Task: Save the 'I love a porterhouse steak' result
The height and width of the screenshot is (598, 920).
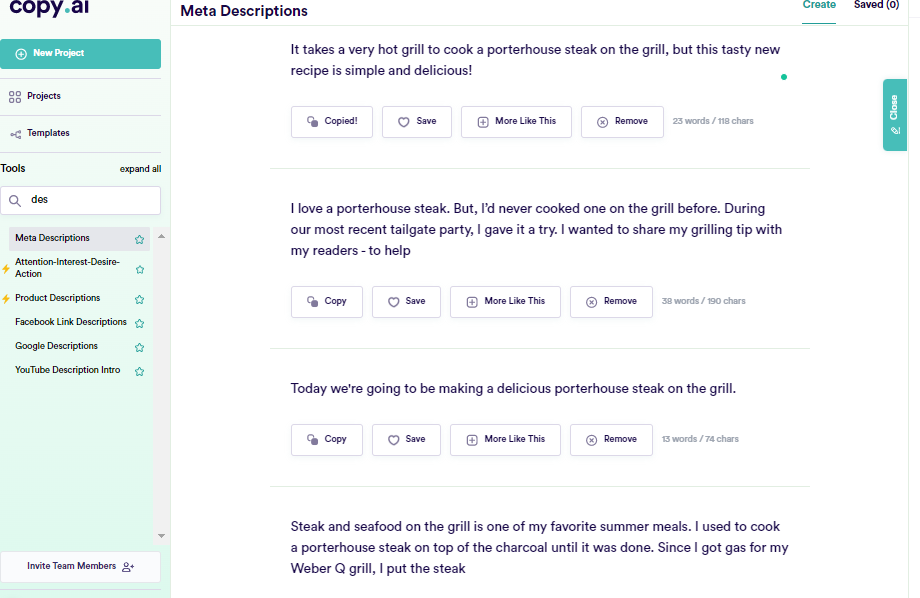Action: 406,301
